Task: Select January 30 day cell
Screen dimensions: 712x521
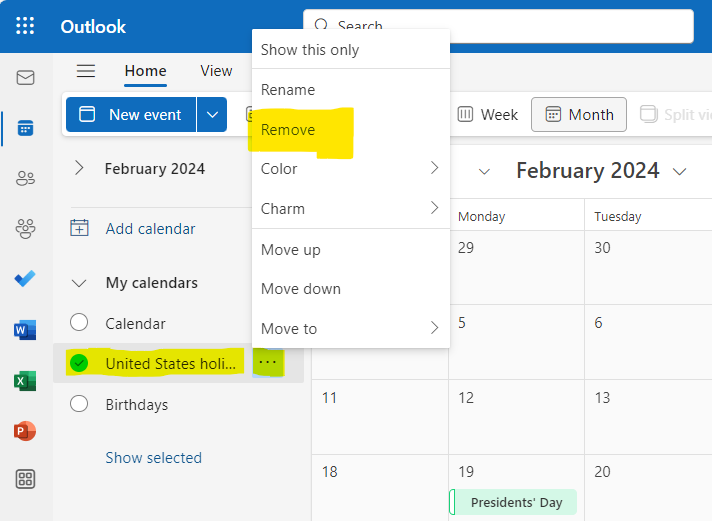Action: click(648, 267)
